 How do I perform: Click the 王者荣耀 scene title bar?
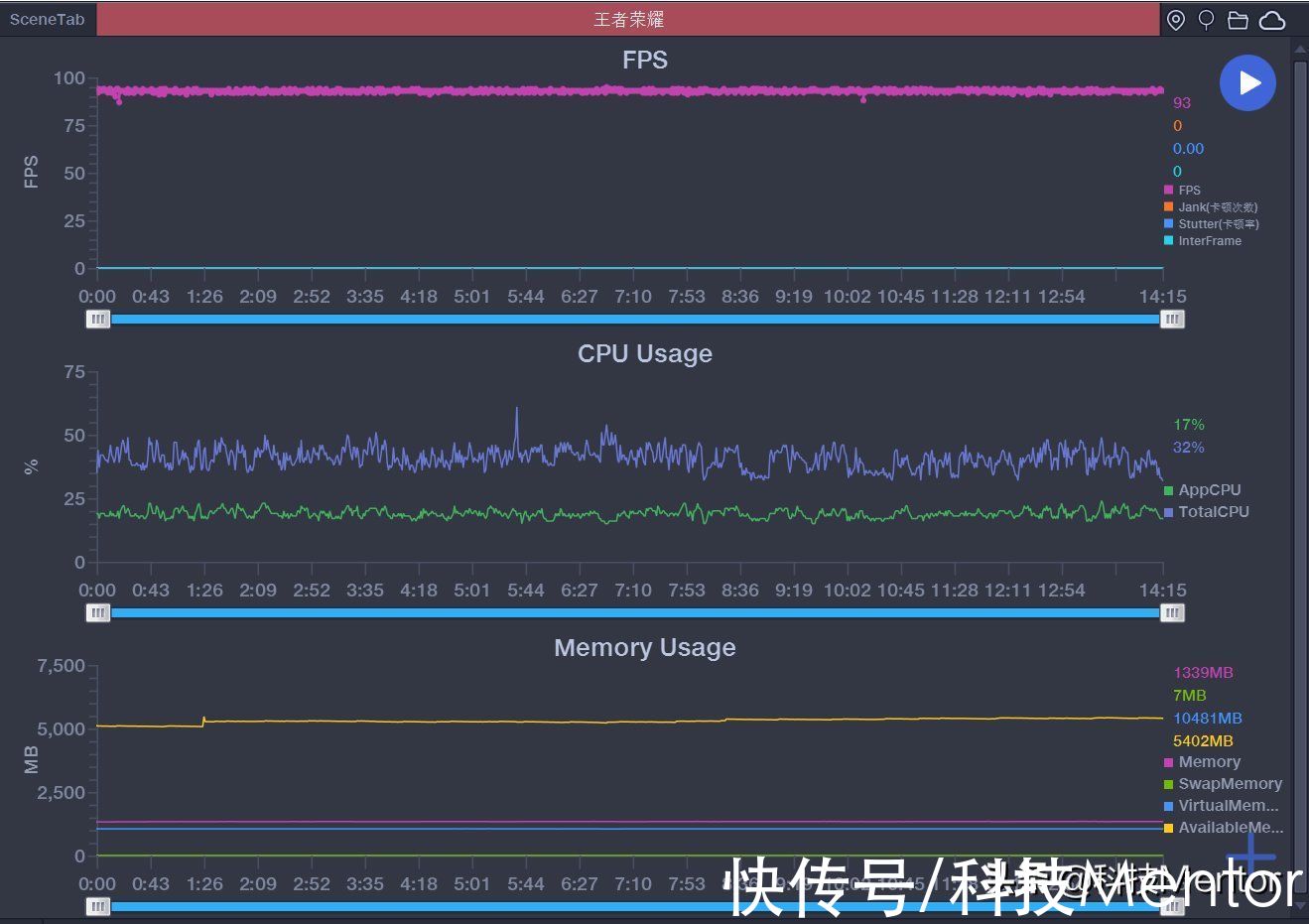(628, 19)
